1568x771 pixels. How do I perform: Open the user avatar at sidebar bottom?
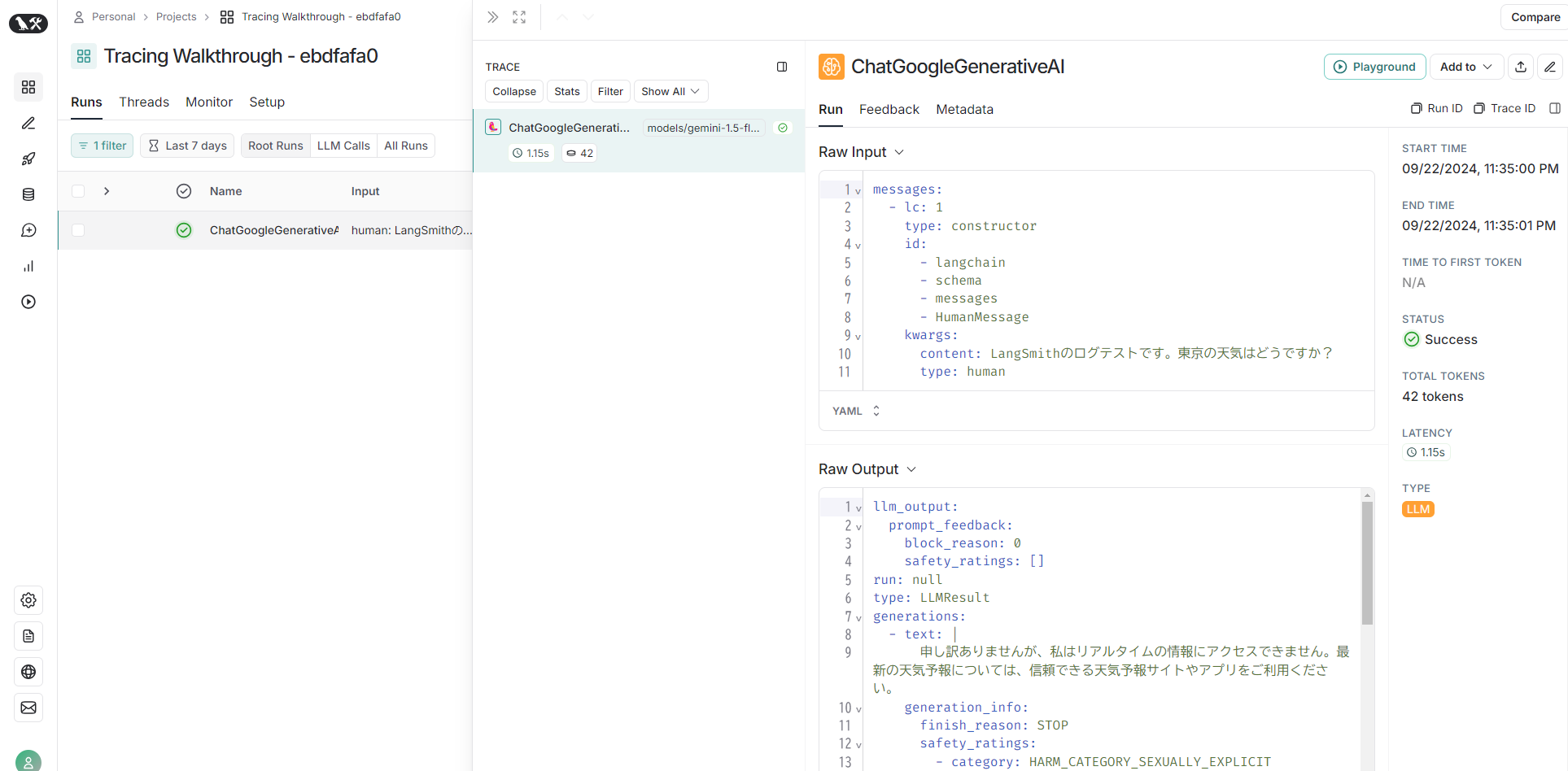click(x=28, y=761)
